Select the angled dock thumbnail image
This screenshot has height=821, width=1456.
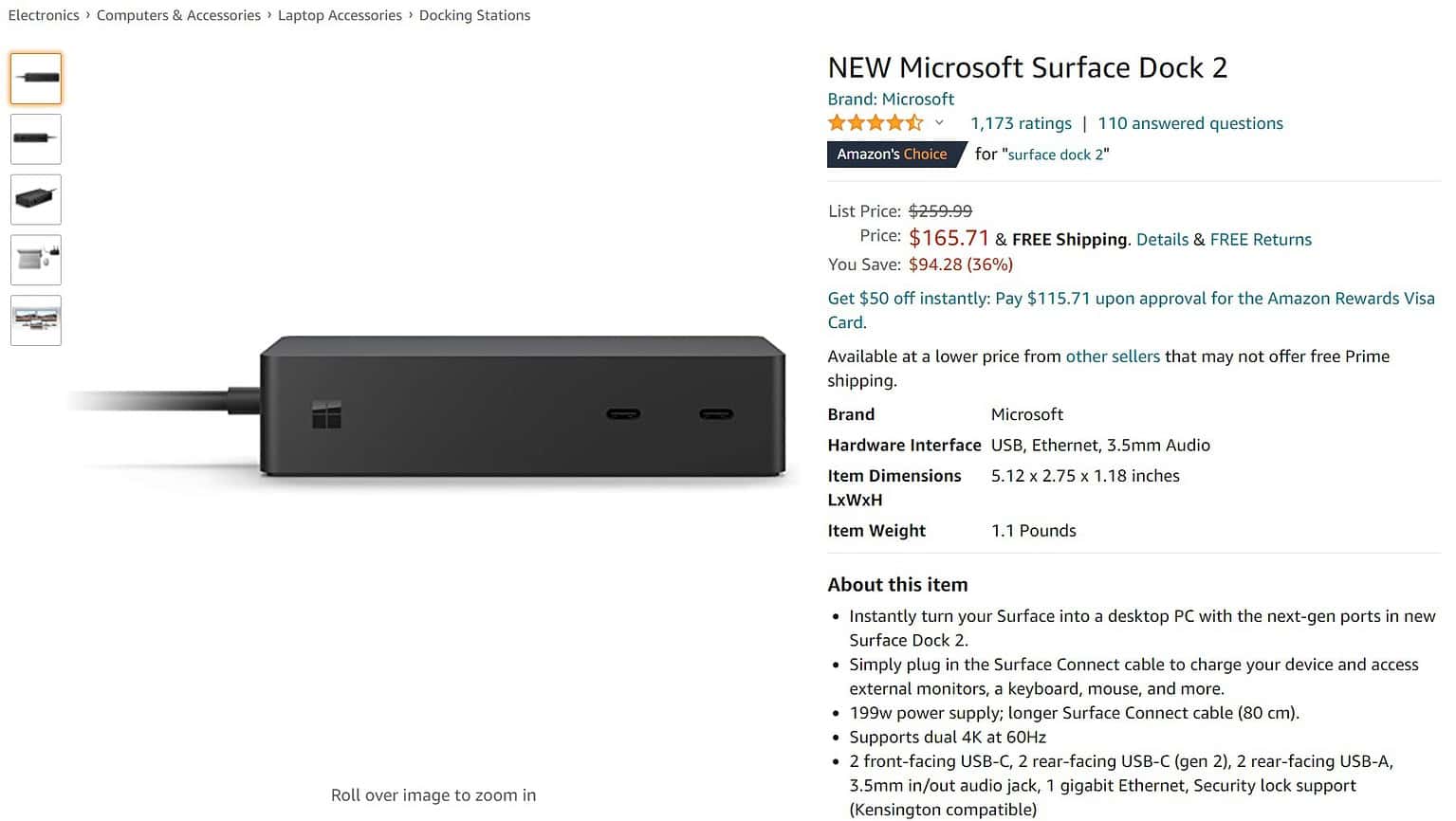tap(35, 199)
